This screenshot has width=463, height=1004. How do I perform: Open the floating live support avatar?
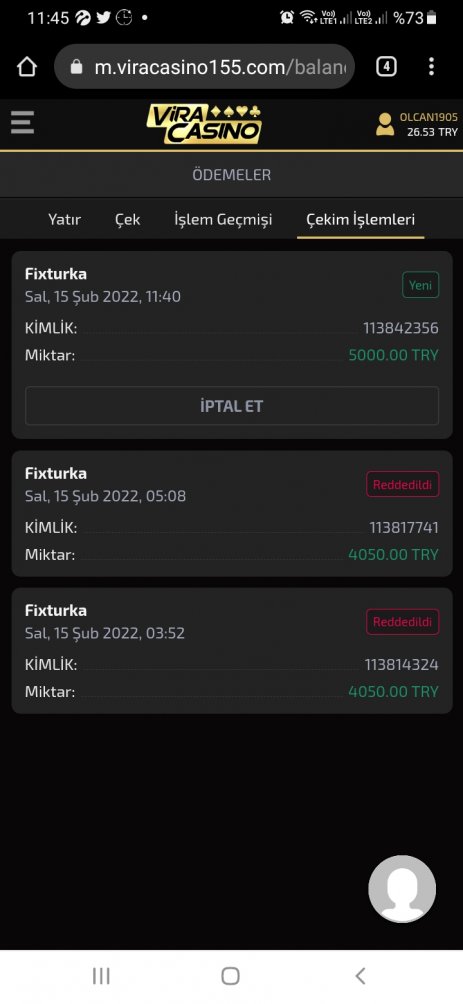(402, 889)
